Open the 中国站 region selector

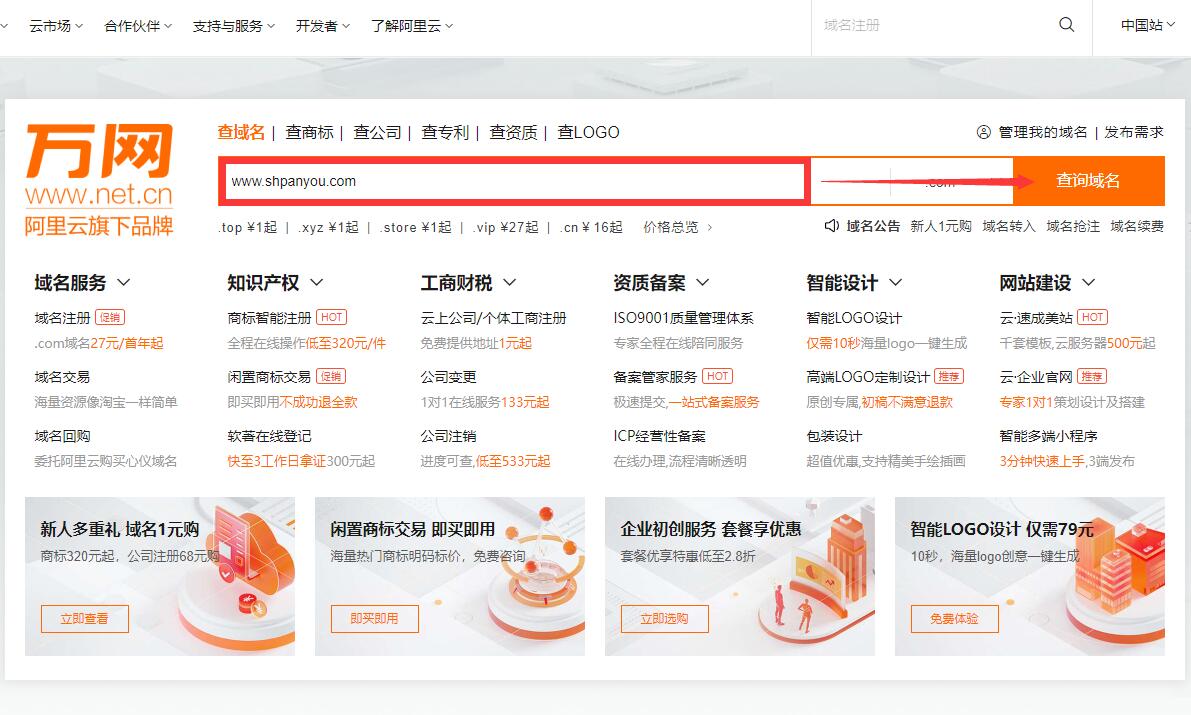[1148, 25]
